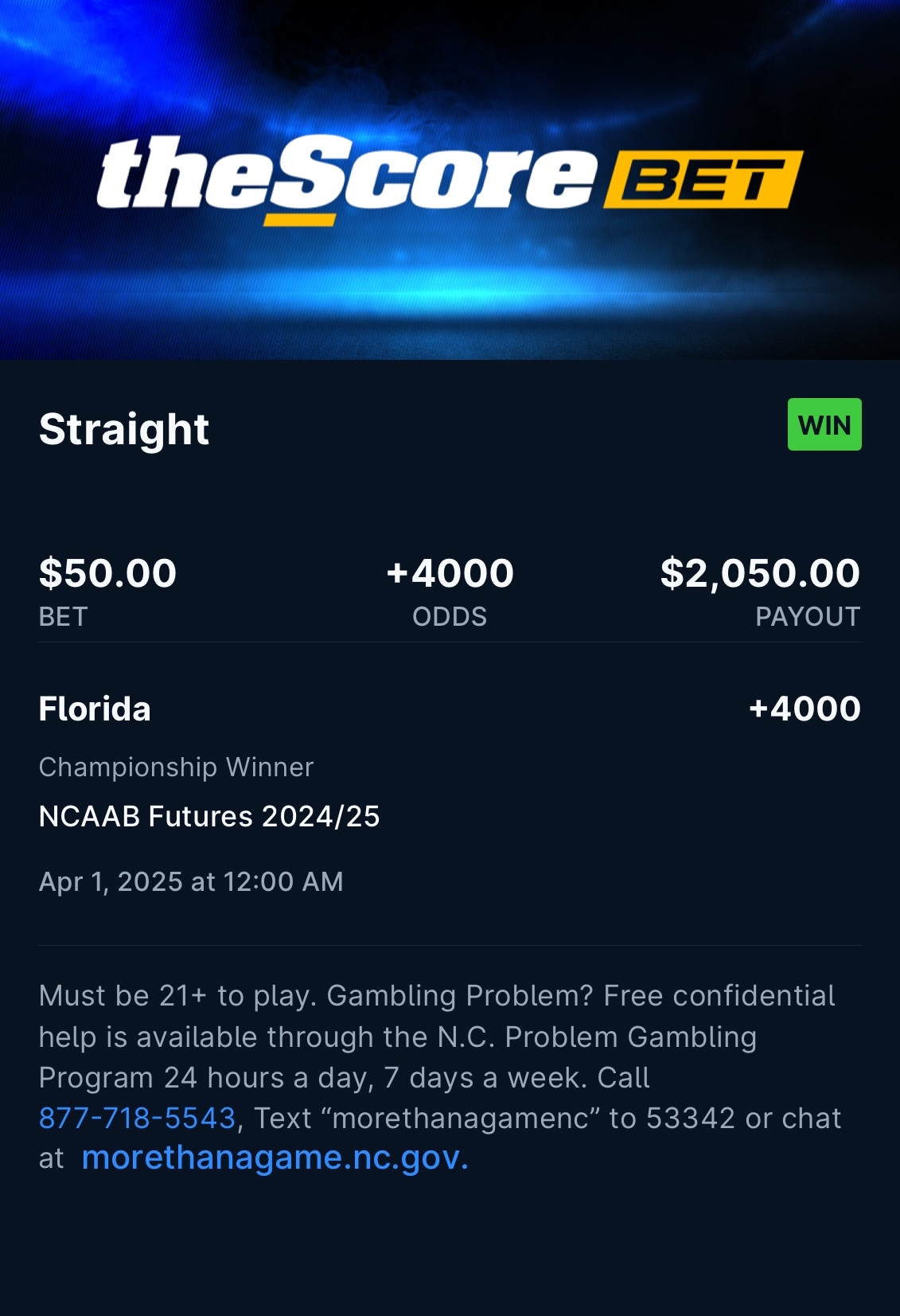Click the $2,050.00 payout amount
This screenshot has height=1316, width=900.
coord(760,573)
